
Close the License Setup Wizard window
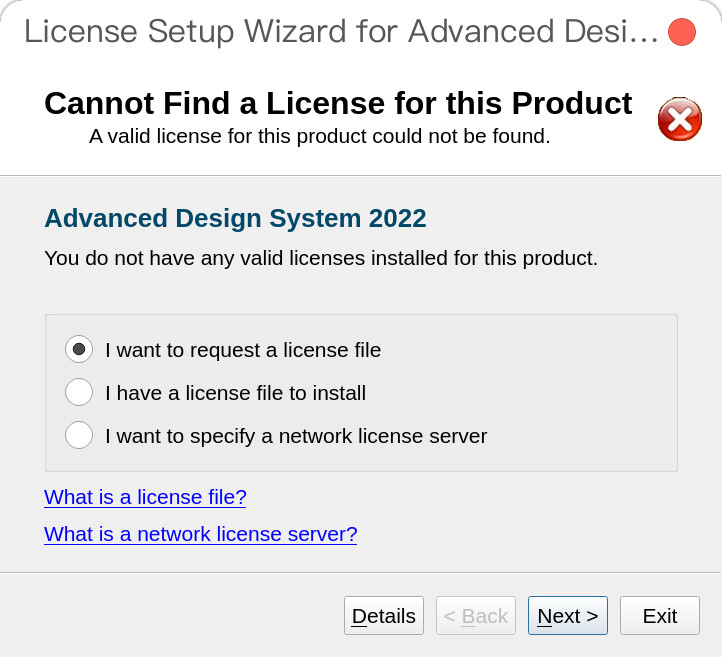[x=681, y=32]
